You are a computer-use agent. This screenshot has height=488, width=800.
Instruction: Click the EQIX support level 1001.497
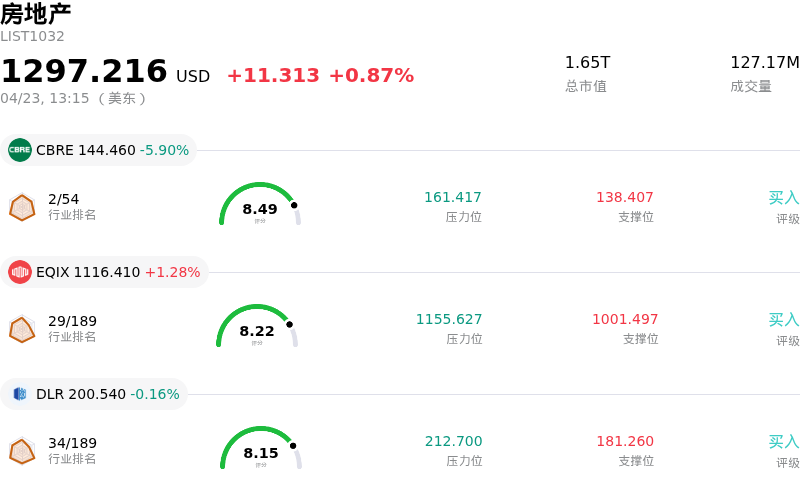[x=625, y=320]
